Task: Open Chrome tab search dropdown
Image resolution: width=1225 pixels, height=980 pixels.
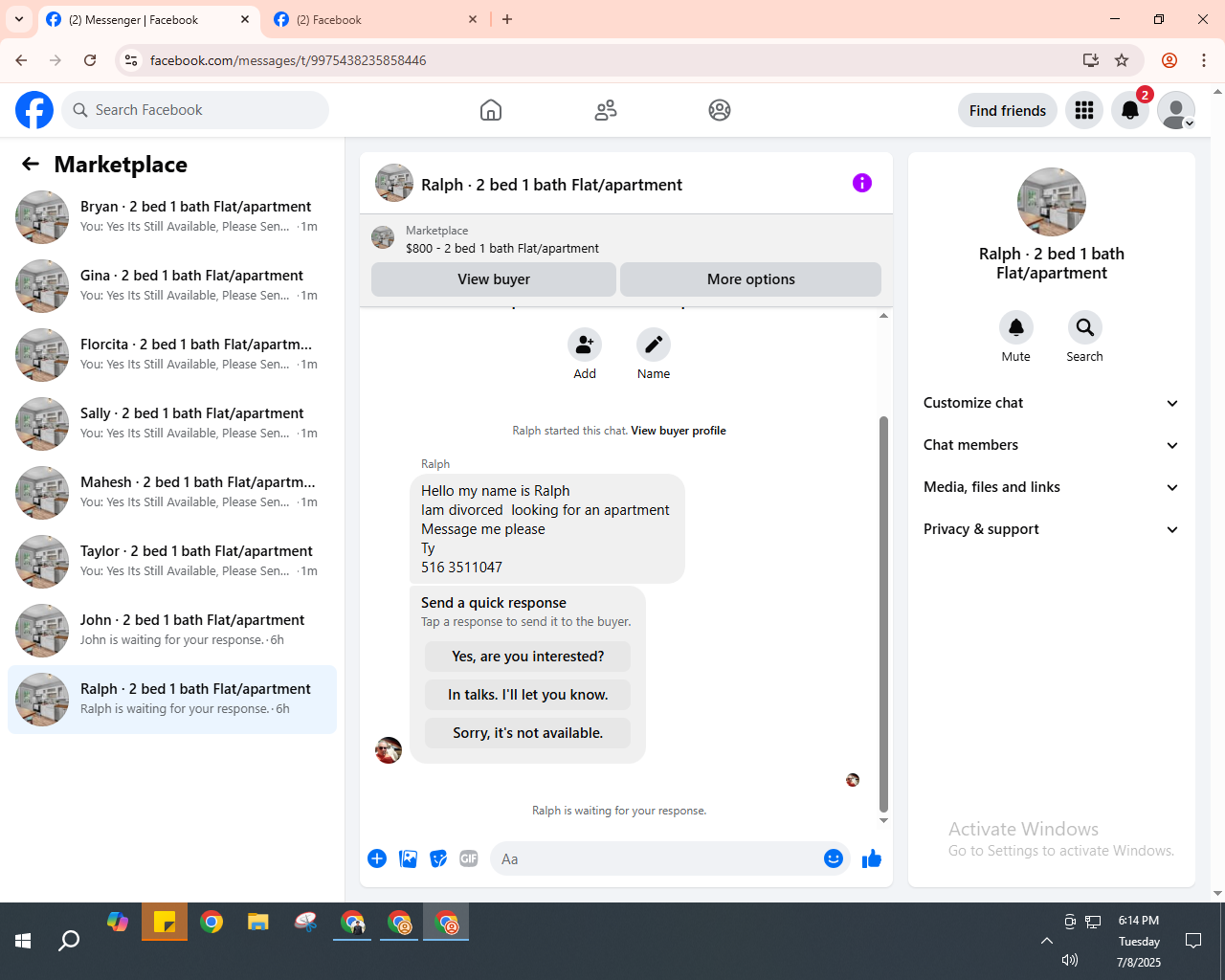Action: pos(18,19)
